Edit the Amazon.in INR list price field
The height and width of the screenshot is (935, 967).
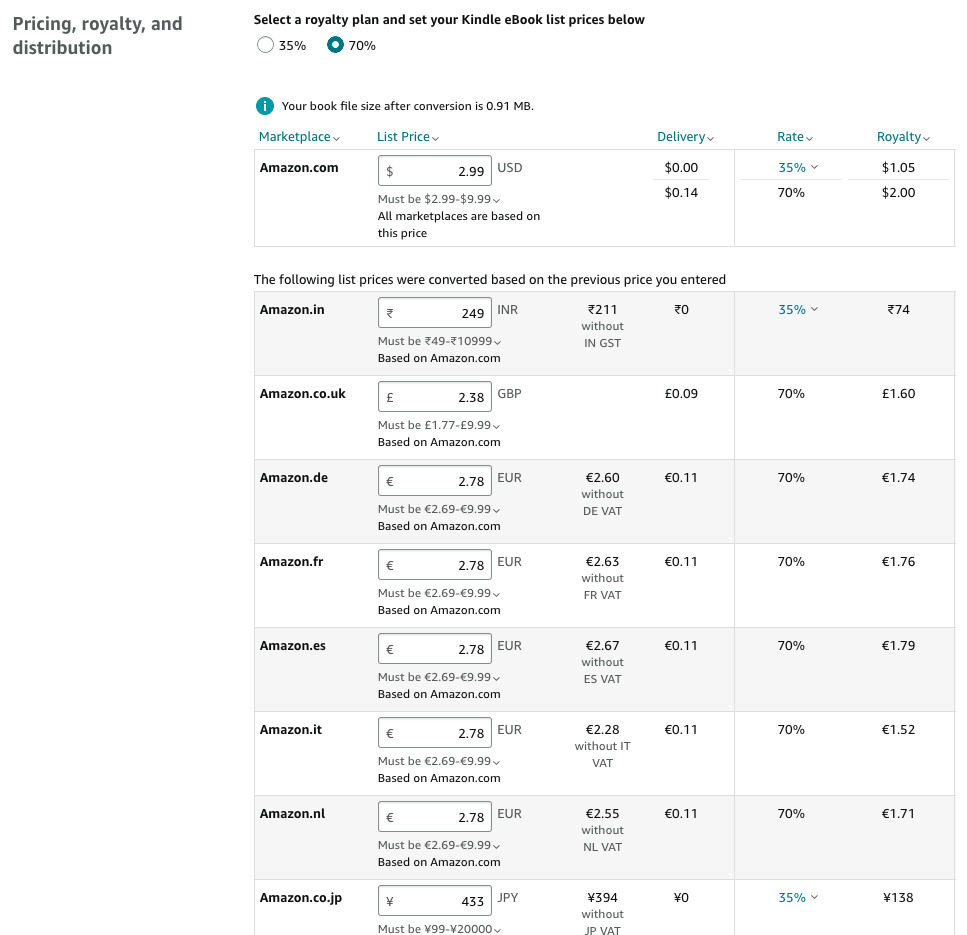click(x=435, y=313)
